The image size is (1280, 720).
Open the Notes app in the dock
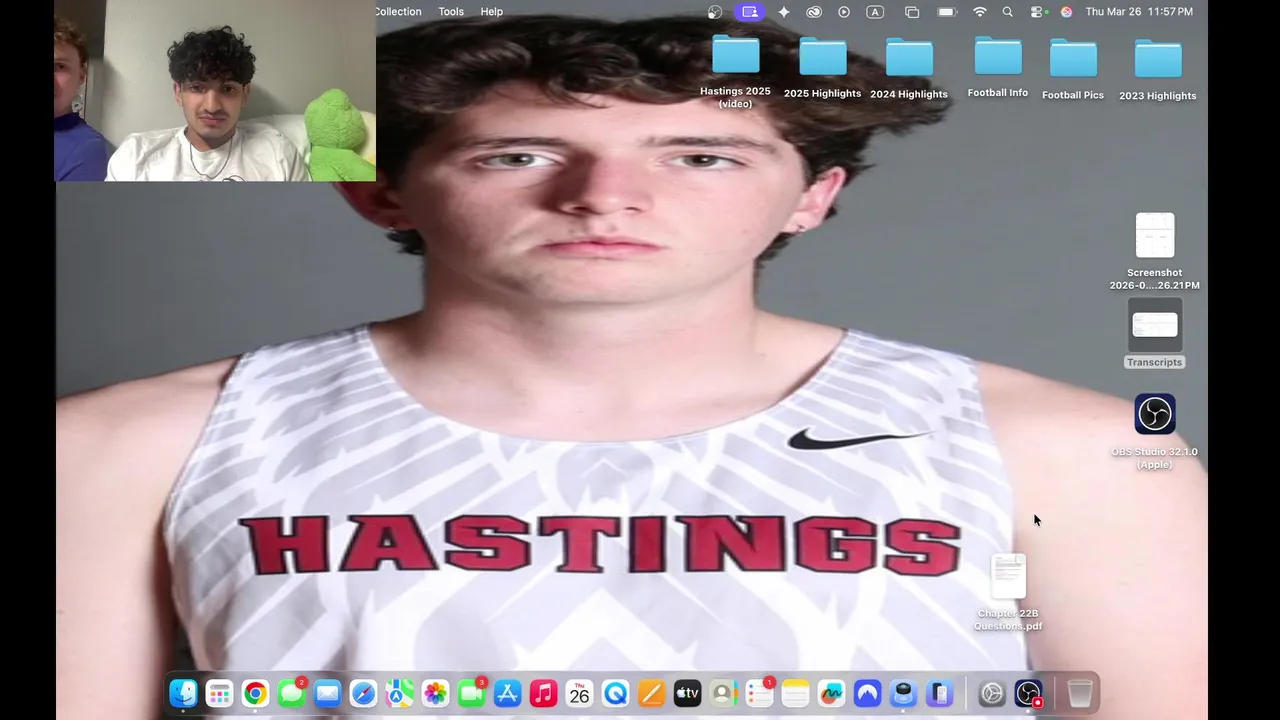pos(795,693)
